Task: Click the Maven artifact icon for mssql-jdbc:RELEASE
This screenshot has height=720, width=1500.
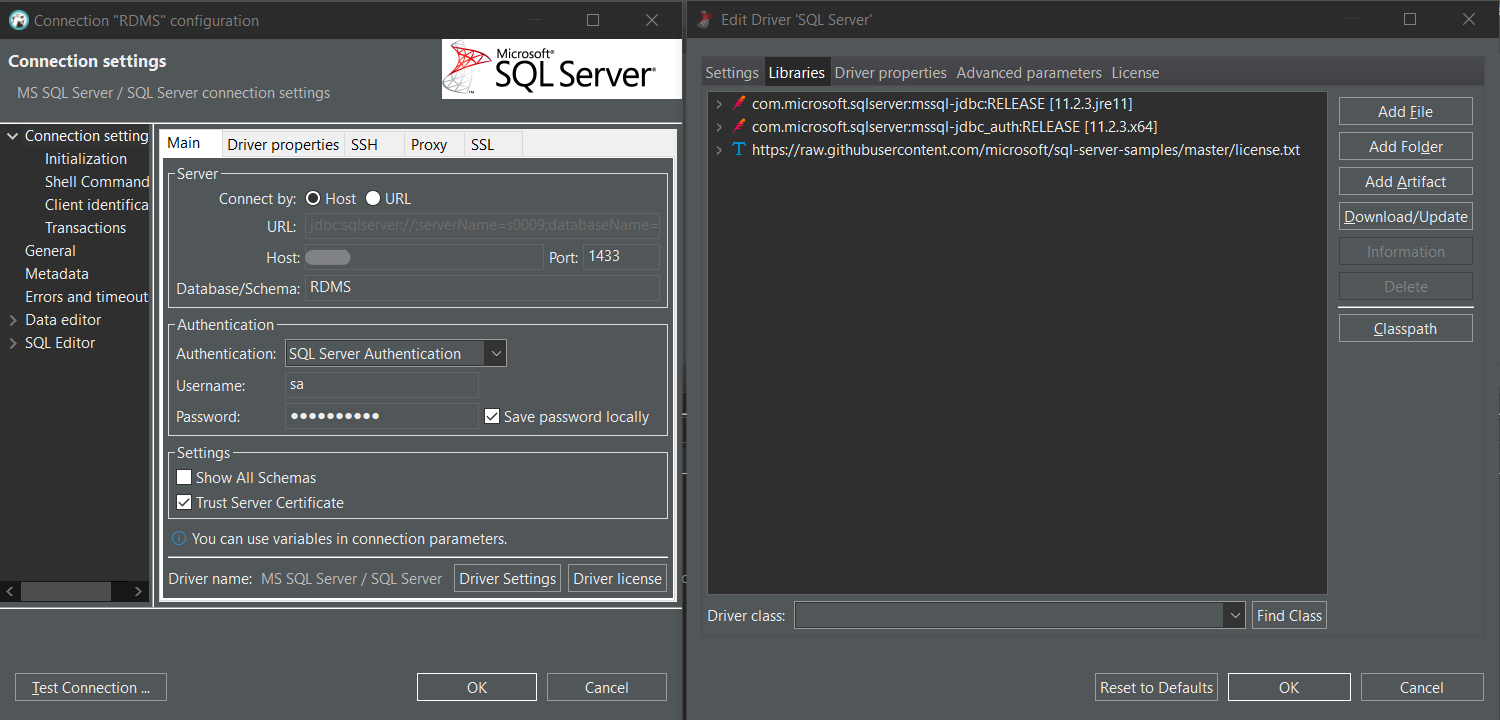Action: point(738,103)
